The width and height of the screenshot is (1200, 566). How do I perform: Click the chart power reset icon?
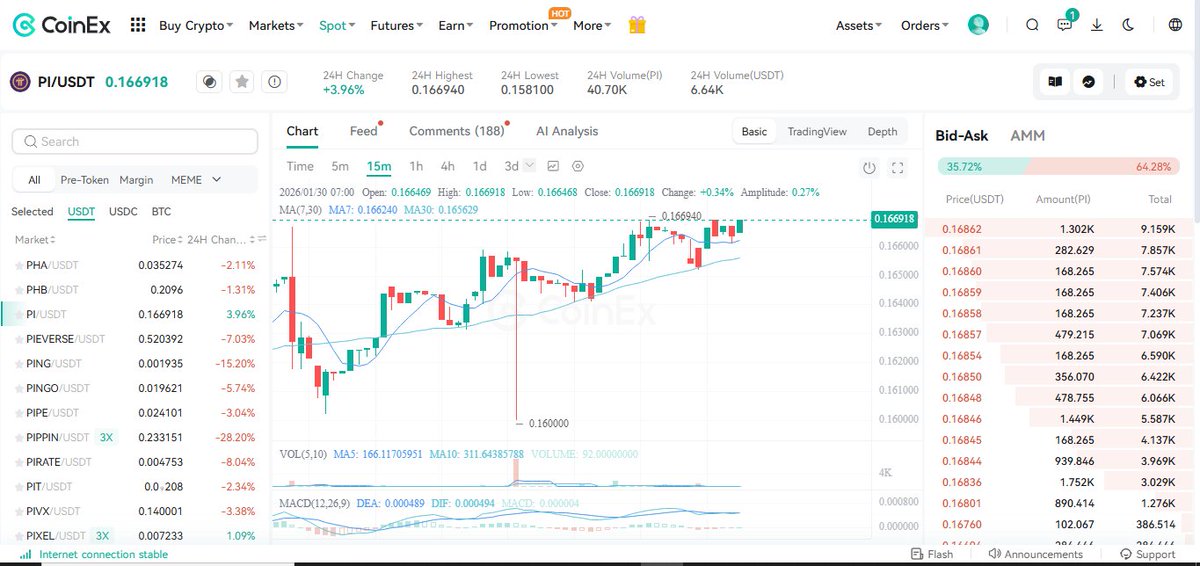(869, 168)
